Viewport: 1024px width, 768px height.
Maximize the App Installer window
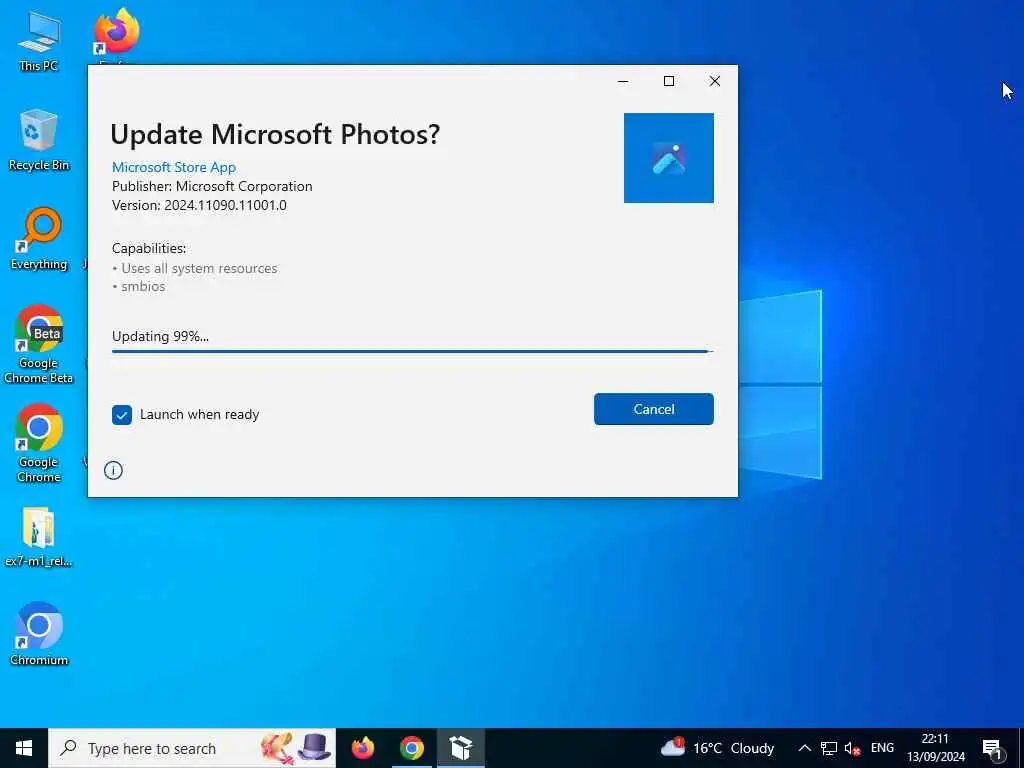[x=669, y=81]
